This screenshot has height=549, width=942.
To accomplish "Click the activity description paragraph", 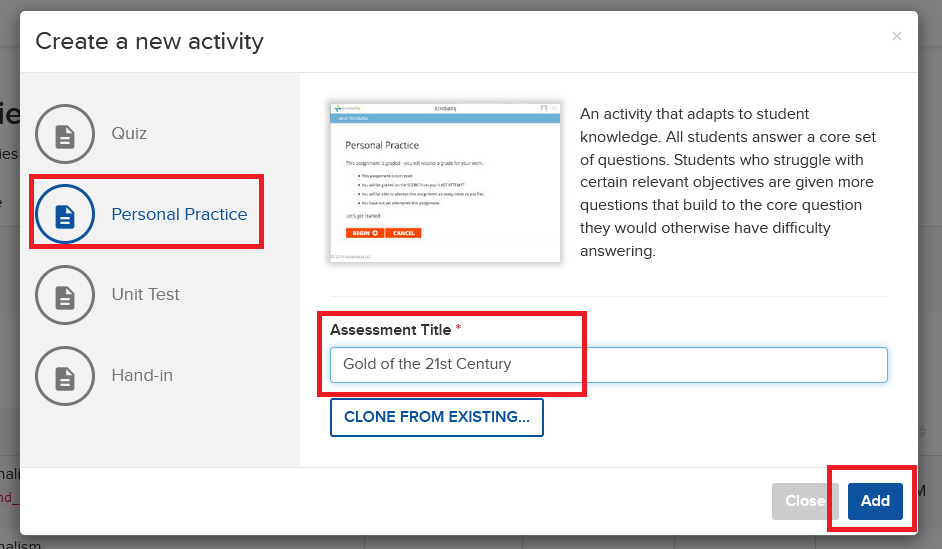I will [728, 183].
